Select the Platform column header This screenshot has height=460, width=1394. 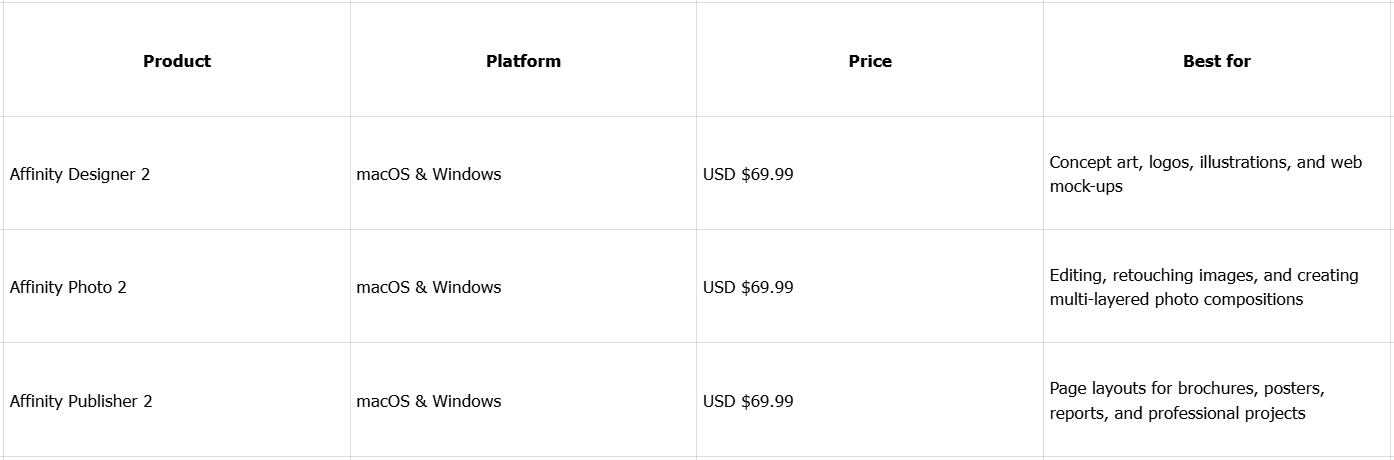point(523,61)
